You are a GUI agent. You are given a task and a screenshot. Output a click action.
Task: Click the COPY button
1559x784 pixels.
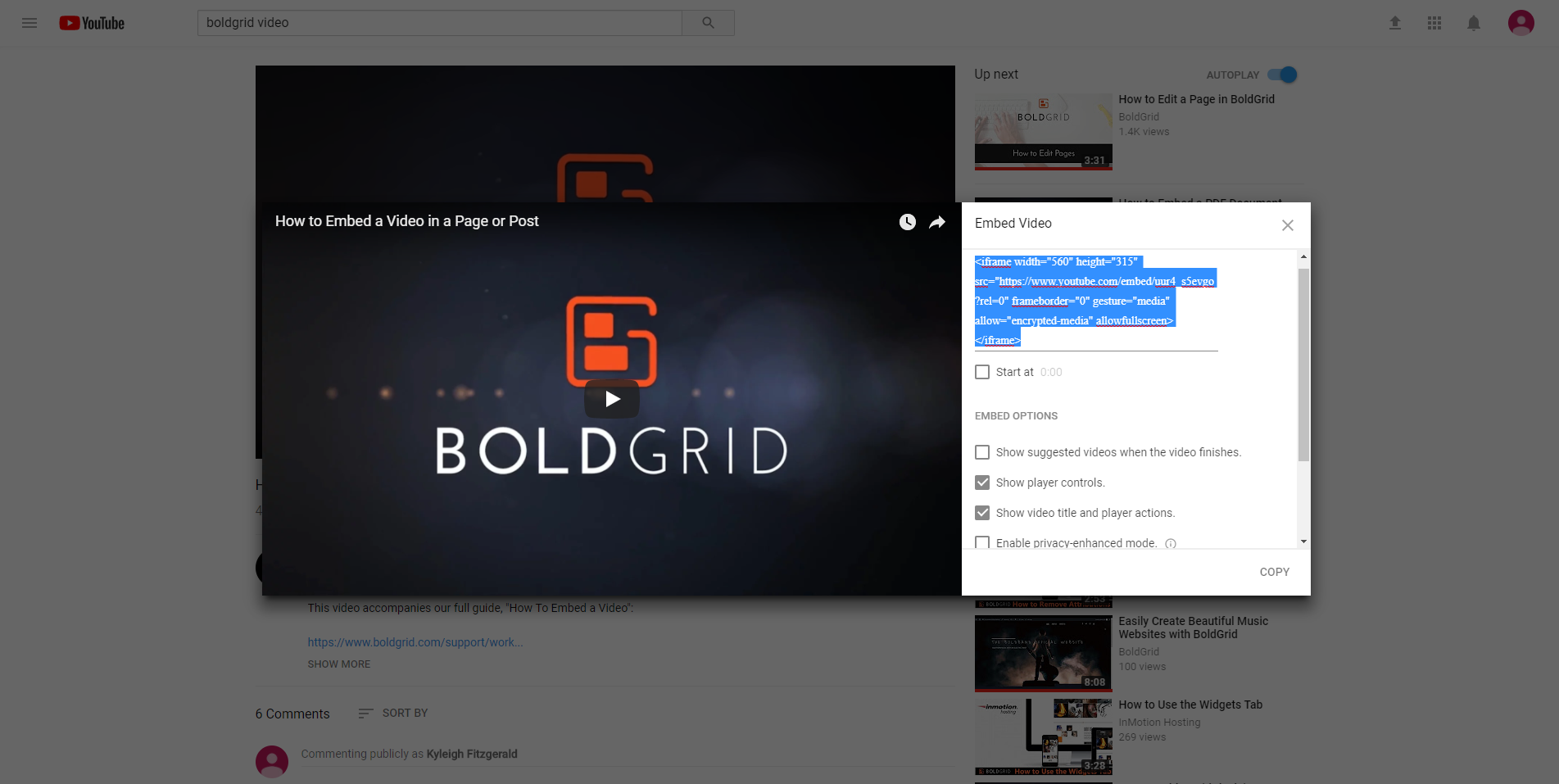(x=1275, y=572)
